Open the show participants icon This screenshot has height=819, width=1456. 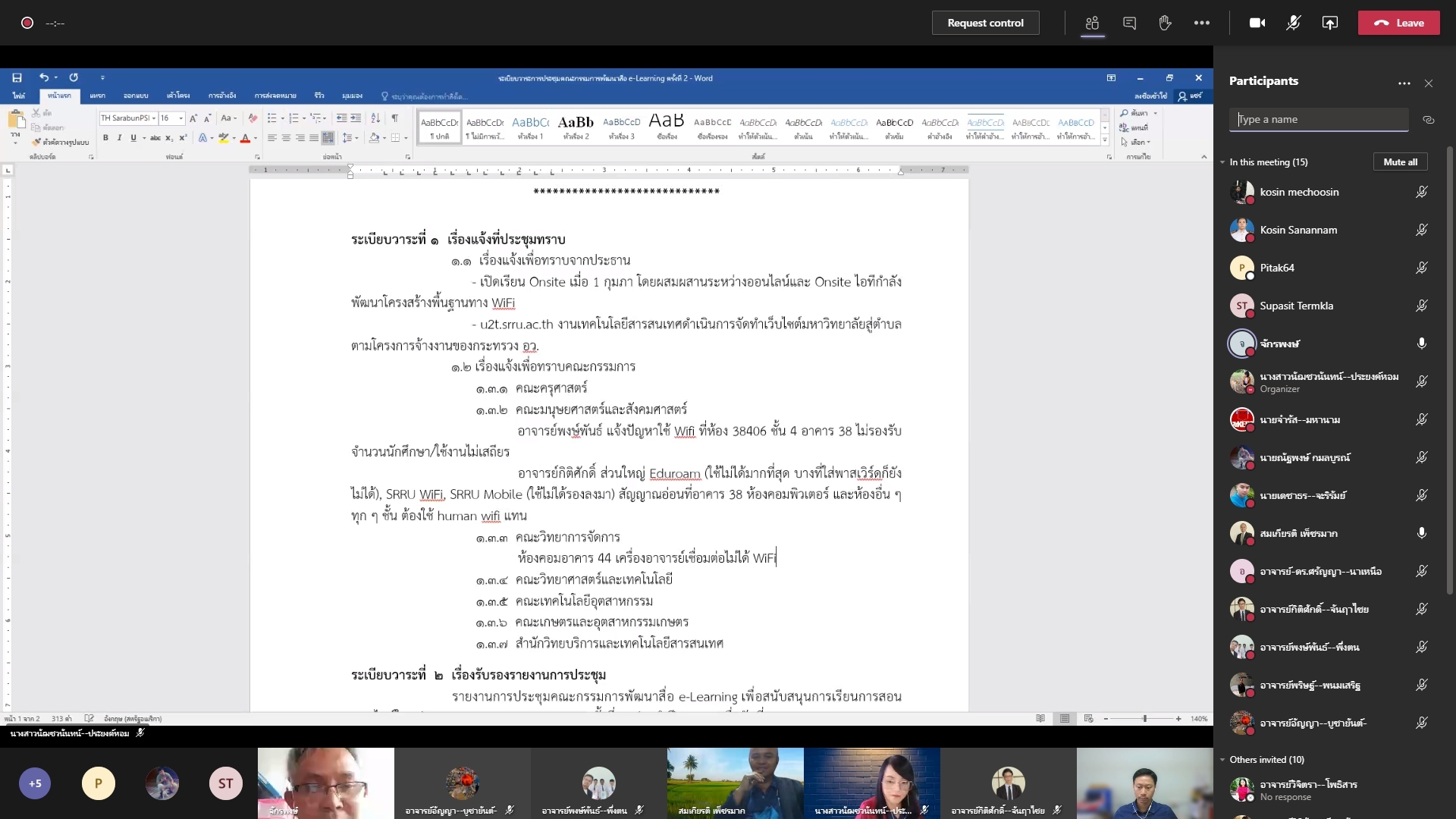[x=1092, y=23]
